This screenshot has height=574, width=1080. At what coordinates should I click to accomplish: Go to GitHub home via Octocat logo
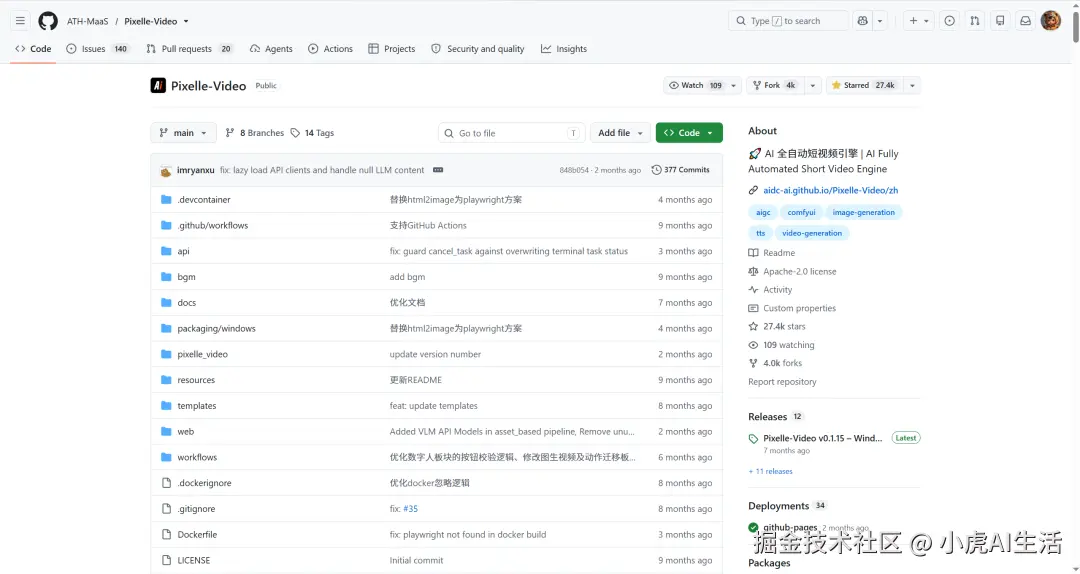click(48, 21)
